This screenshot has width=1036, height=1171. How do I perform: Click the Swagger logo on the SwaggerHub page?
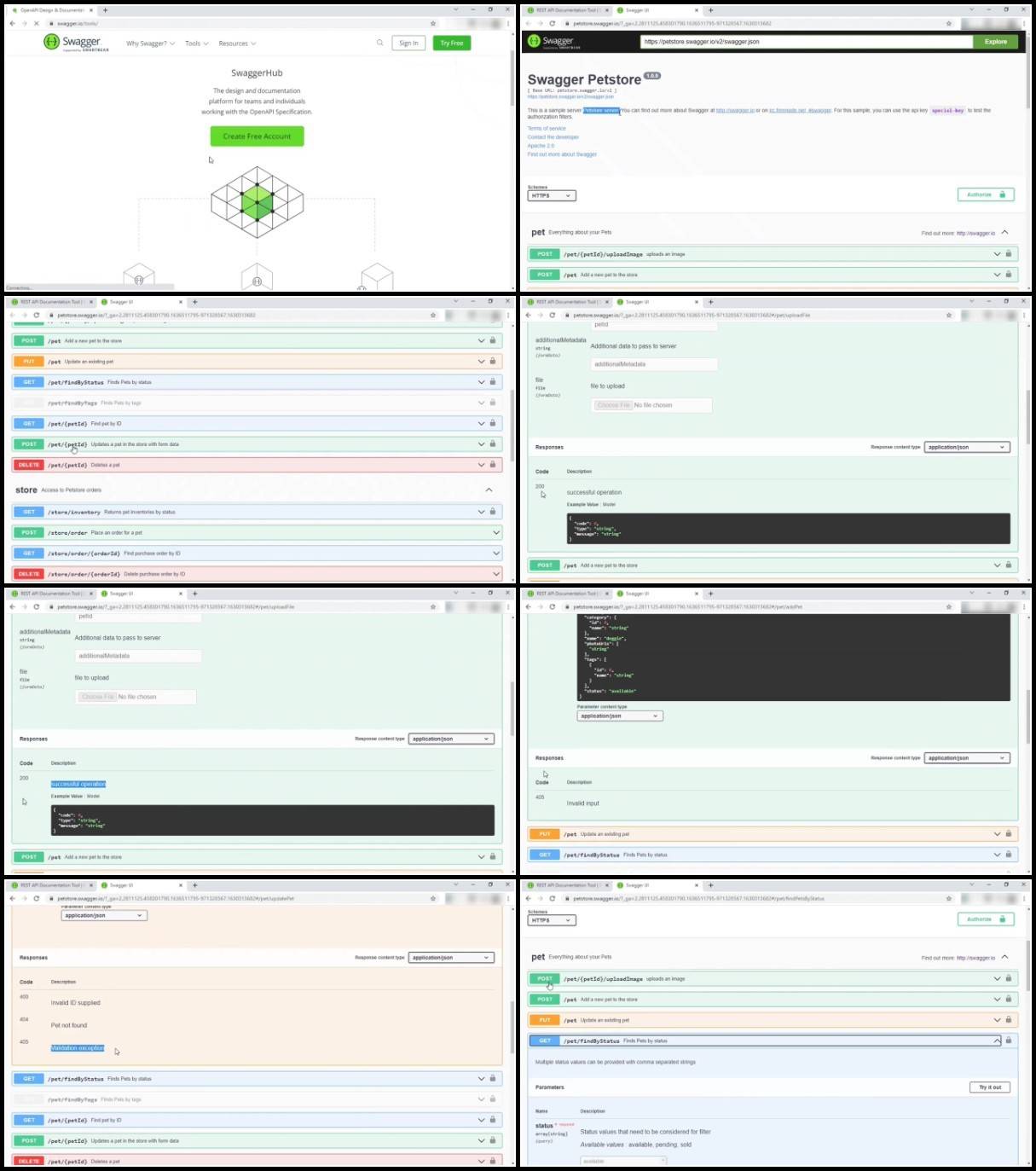(76, 43)
